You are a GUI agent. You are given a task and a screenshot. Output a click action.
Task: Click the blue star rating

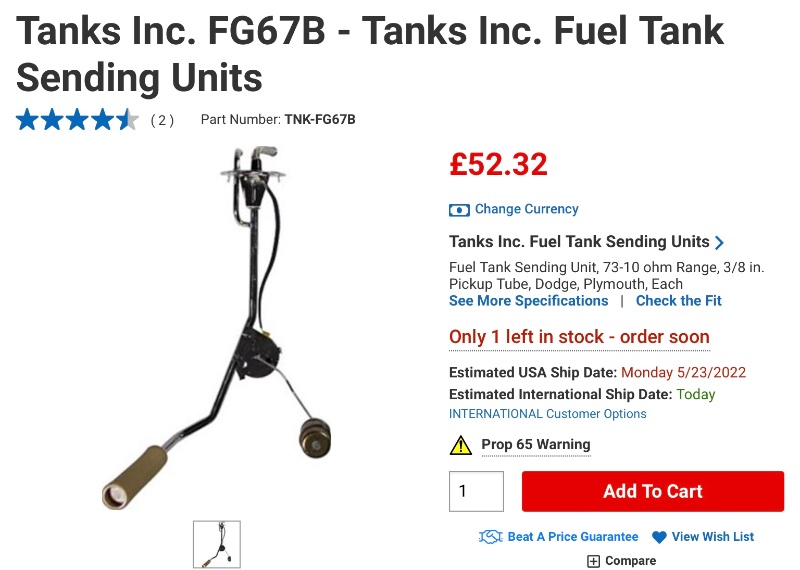[x=77, y=121]
